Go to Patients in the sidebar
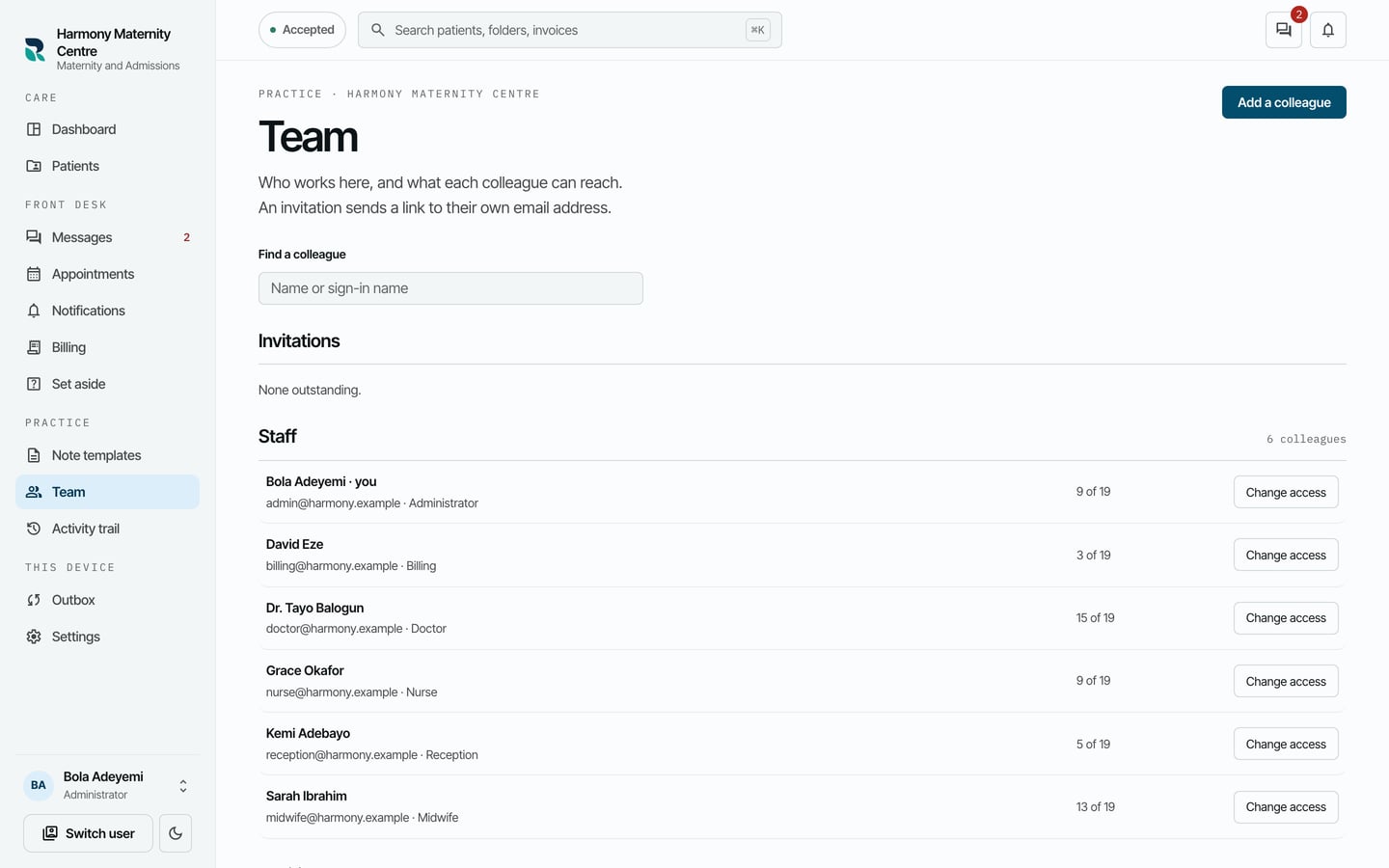This screenshot has height=868, width=1389. (x=108, y=166)
